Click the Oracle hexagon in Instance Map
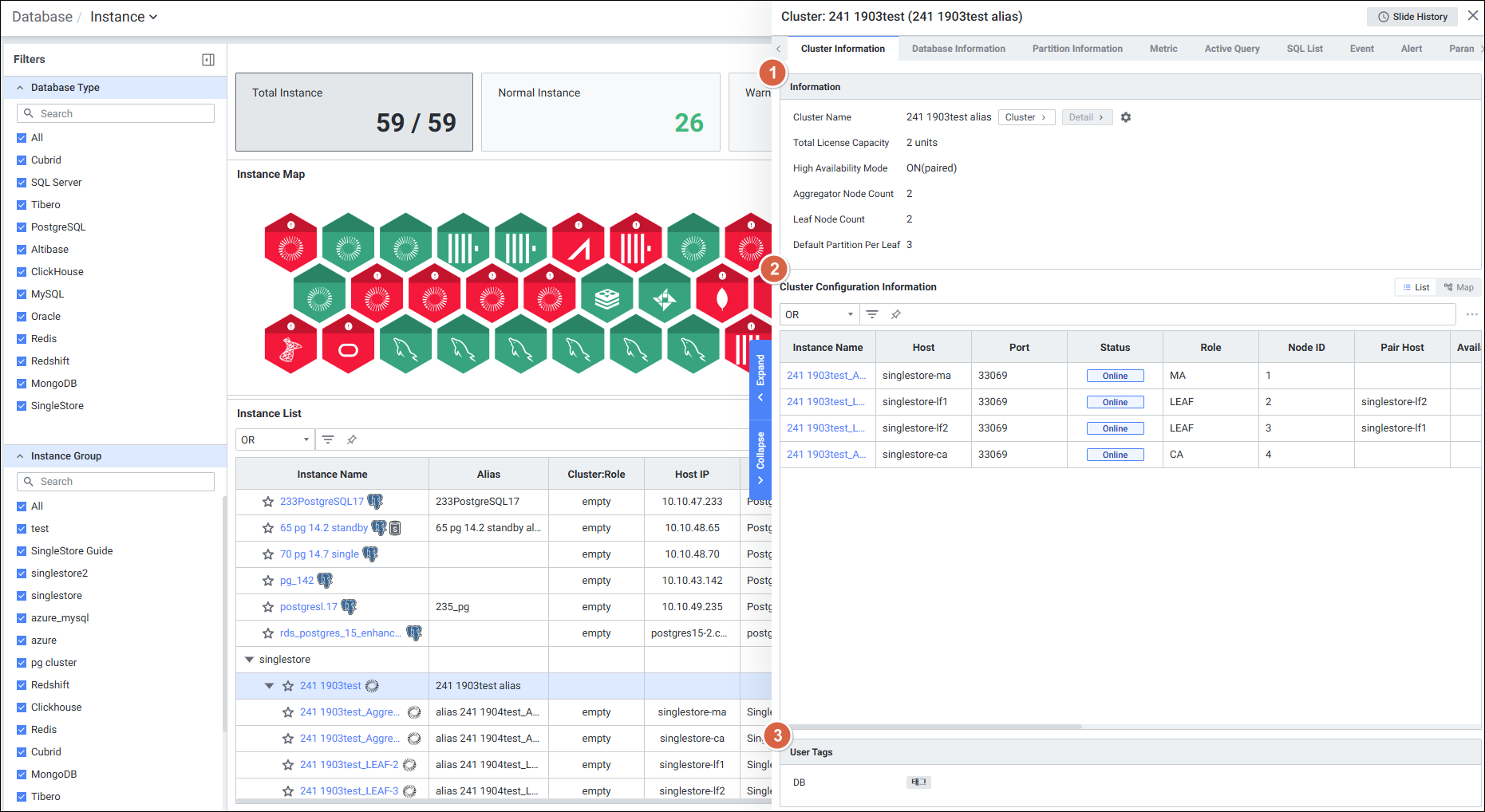The height and width of the screenshot is (812, 1485). 348,349
